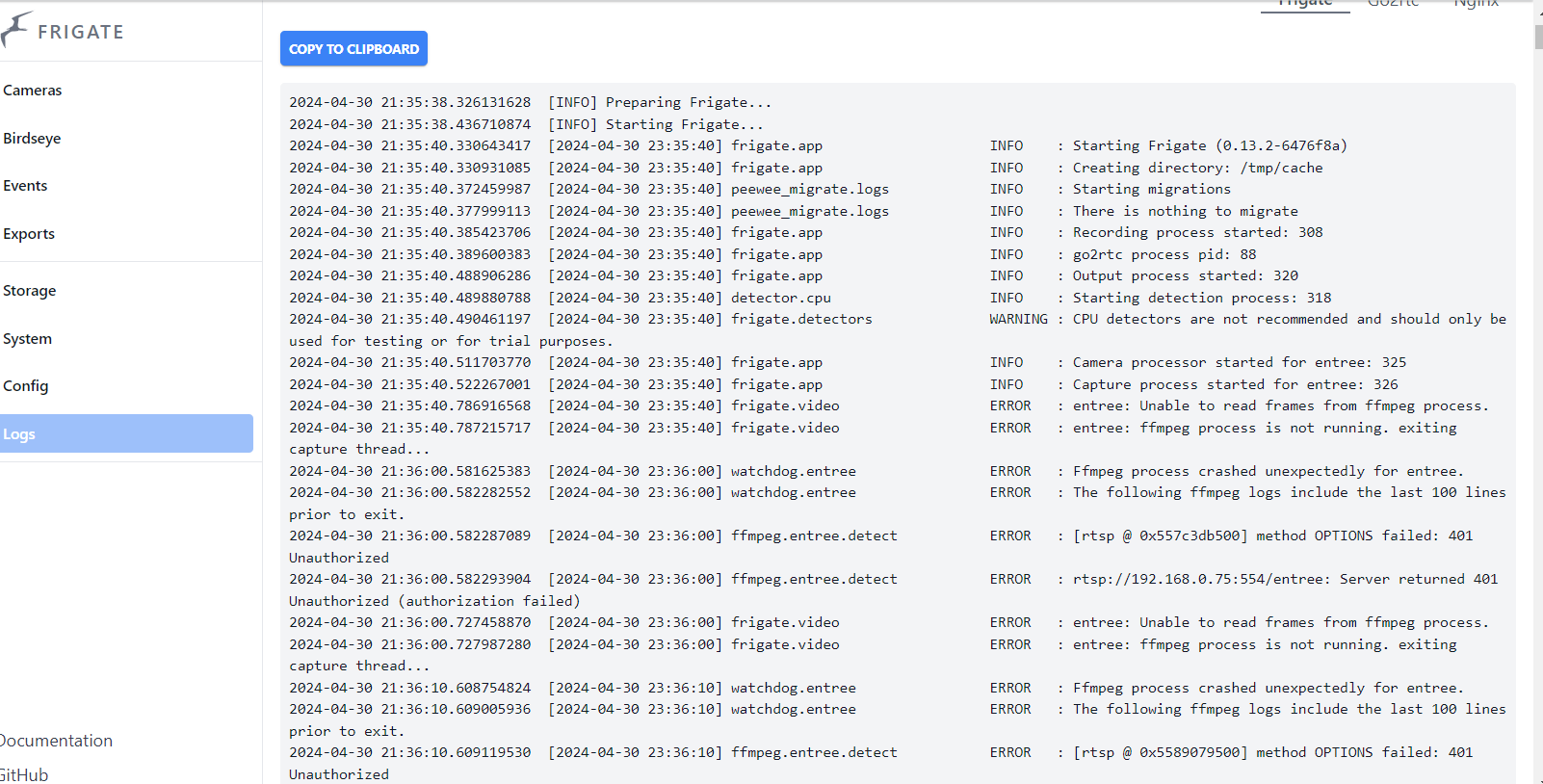Select the highlighted Logs sidebar item
The image size is (1543, 784).
126,433
